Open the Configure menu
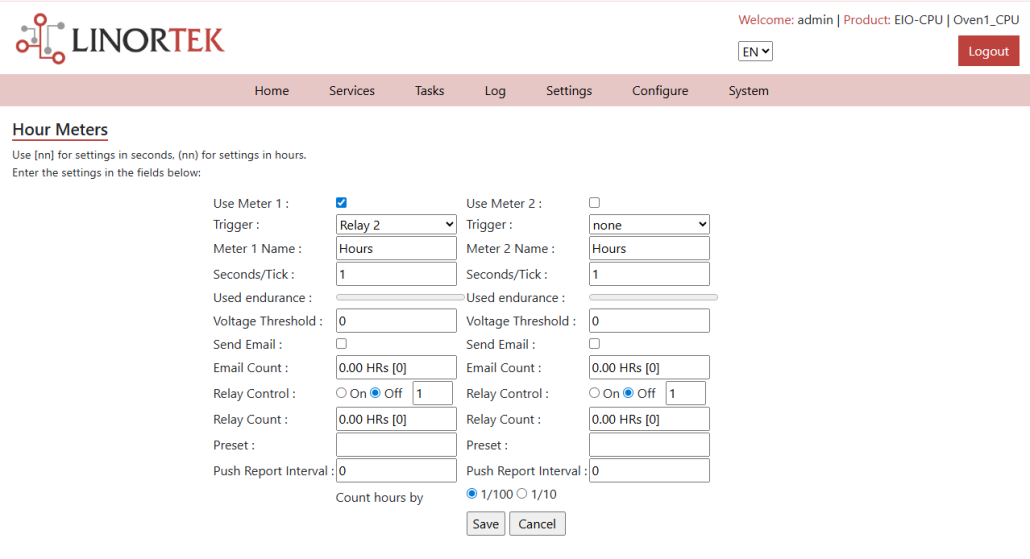 tap(660, 91)
